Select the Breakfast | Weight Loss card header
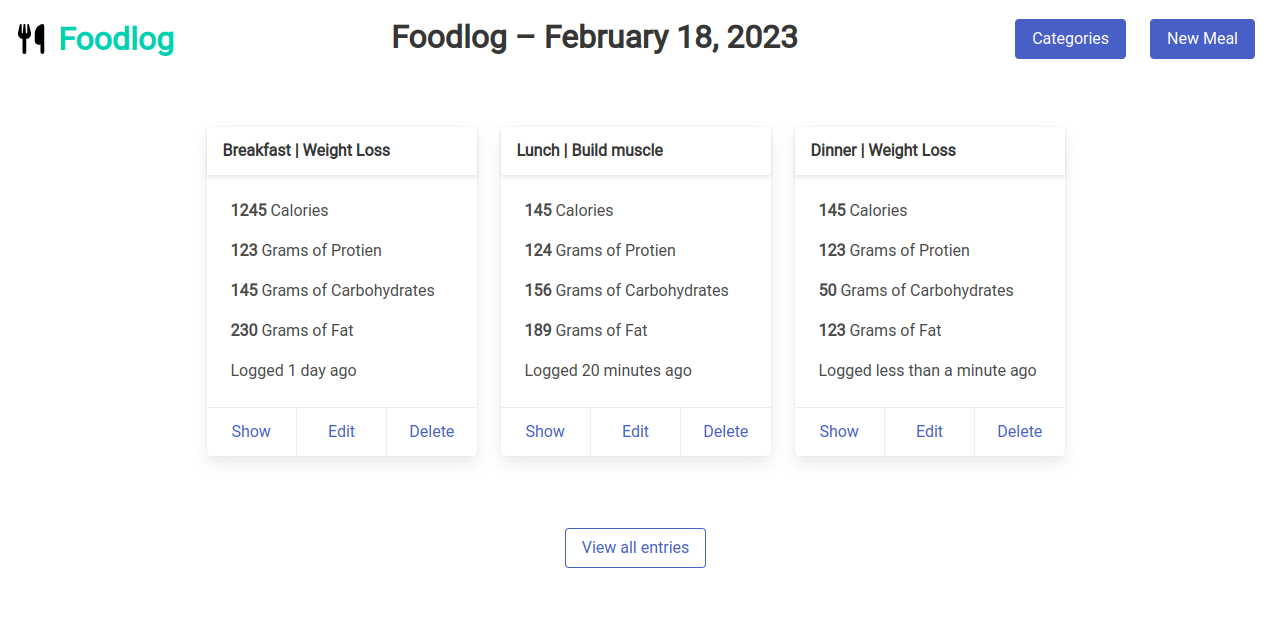 [x=306, y=150]
